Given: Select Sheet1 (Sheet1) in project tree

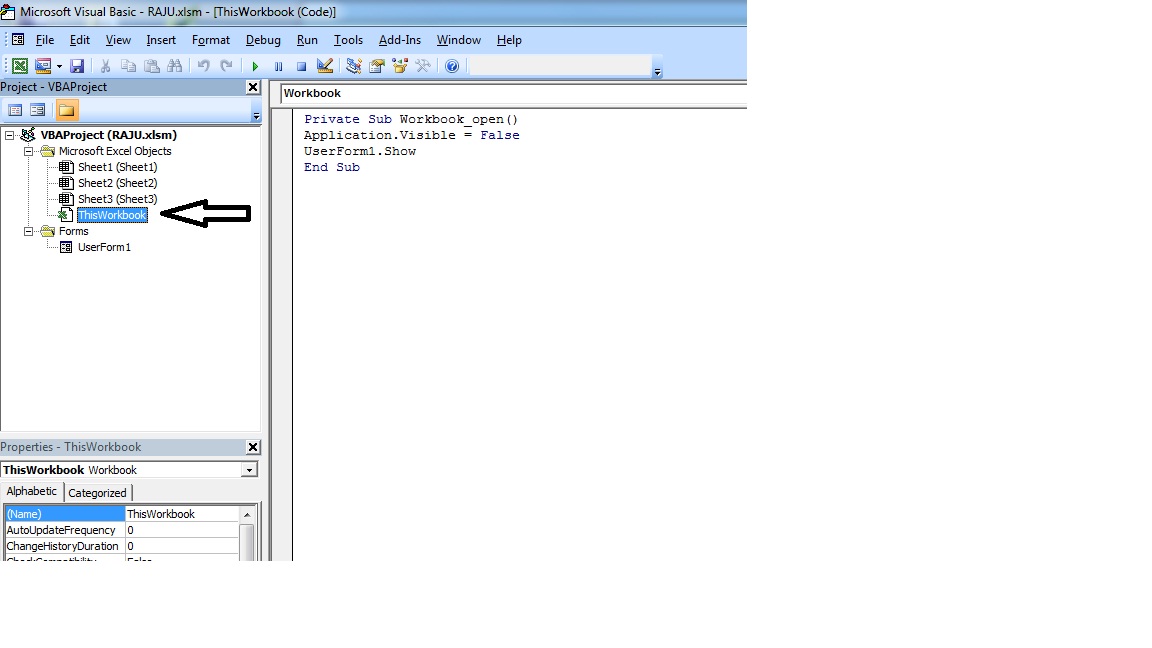Looking at the screenshot, I should pyautogui.click(x=118, y=168).
